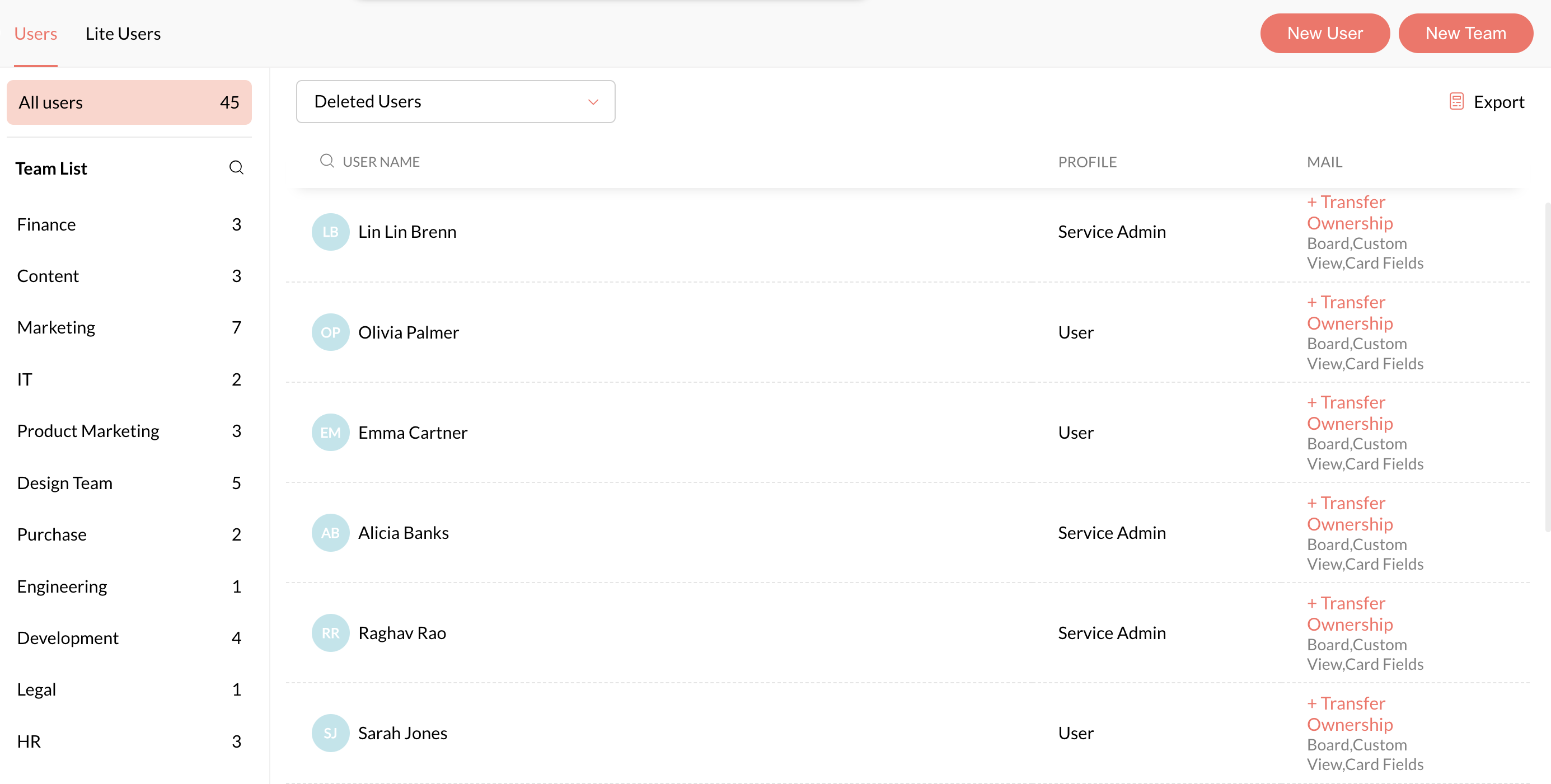The image size is (1551, 784).
Task: Open the Design Team entry
Action: pyautogui.click(x=64, y=483)
